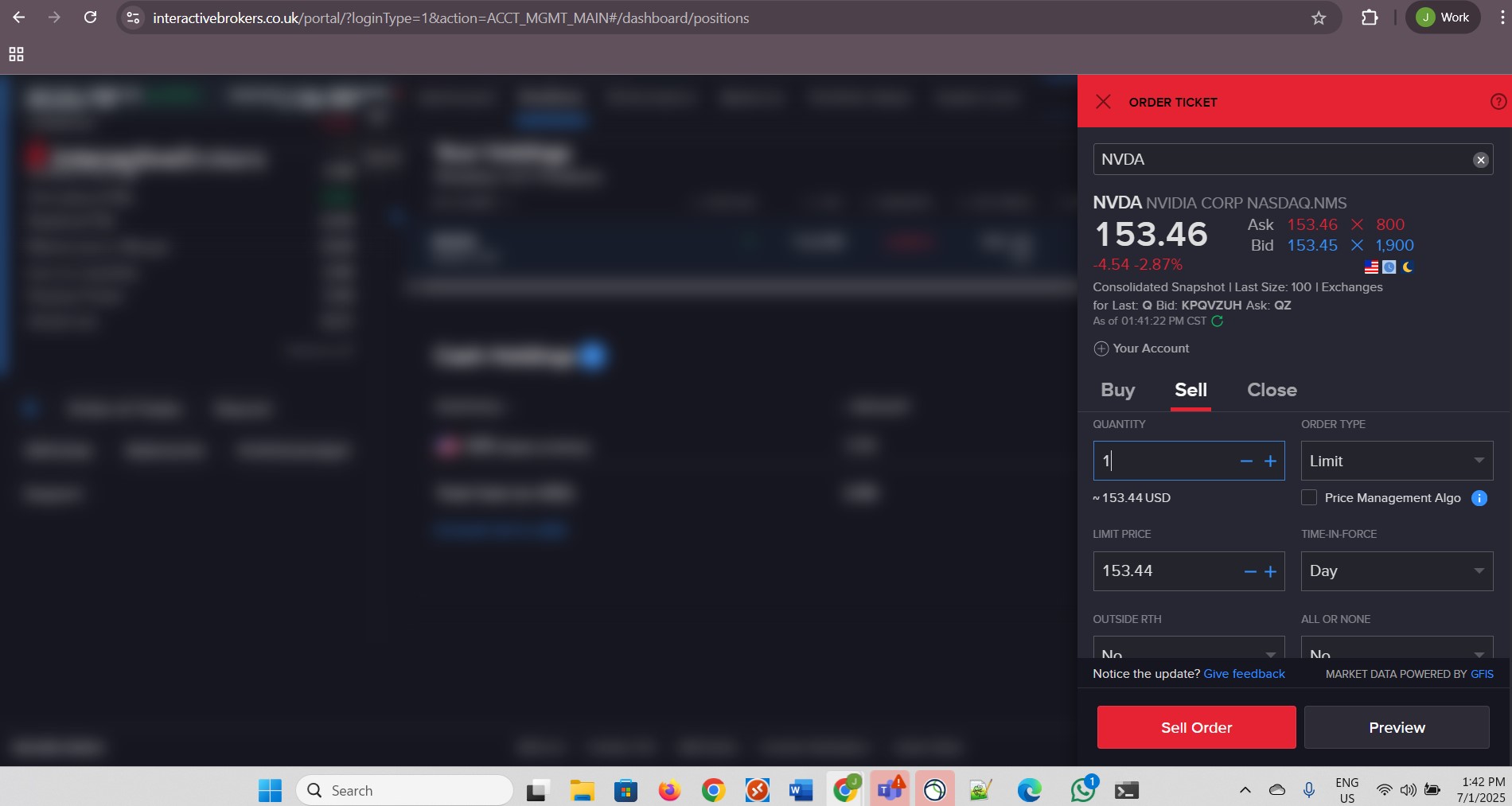Open the ENG US language switcher

pyautogui.click(x=1346, y=790)
